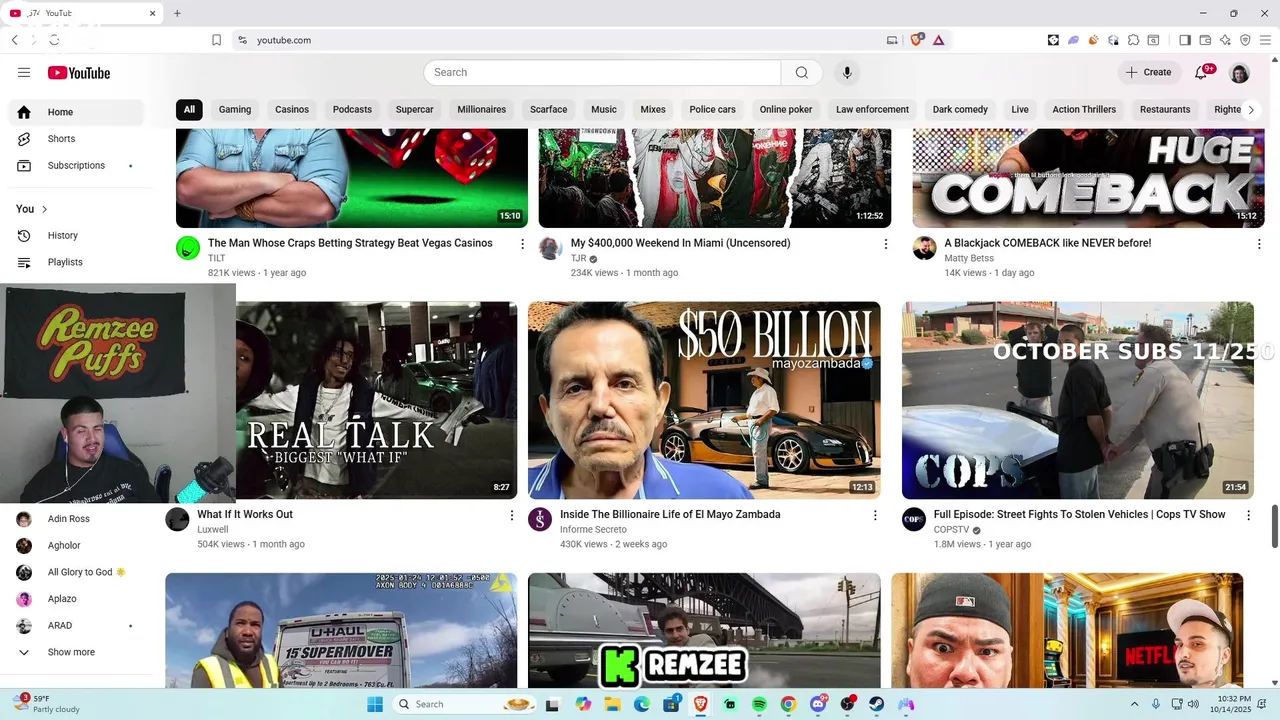Viewport: 1280px width, 720px height.
Task: Open browser extensions puzzle icon
Action: click(x=1133, y=40)
